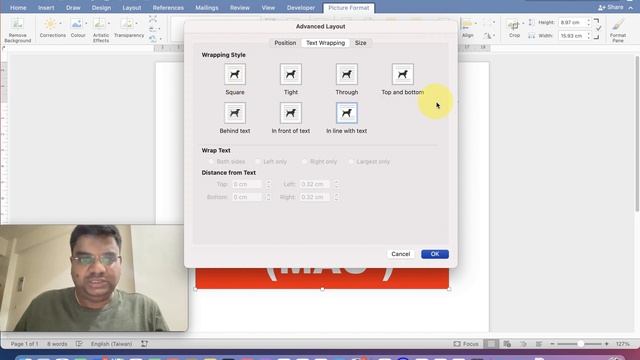
Task: Click the Crop tool icon
Action: [513, 24]
